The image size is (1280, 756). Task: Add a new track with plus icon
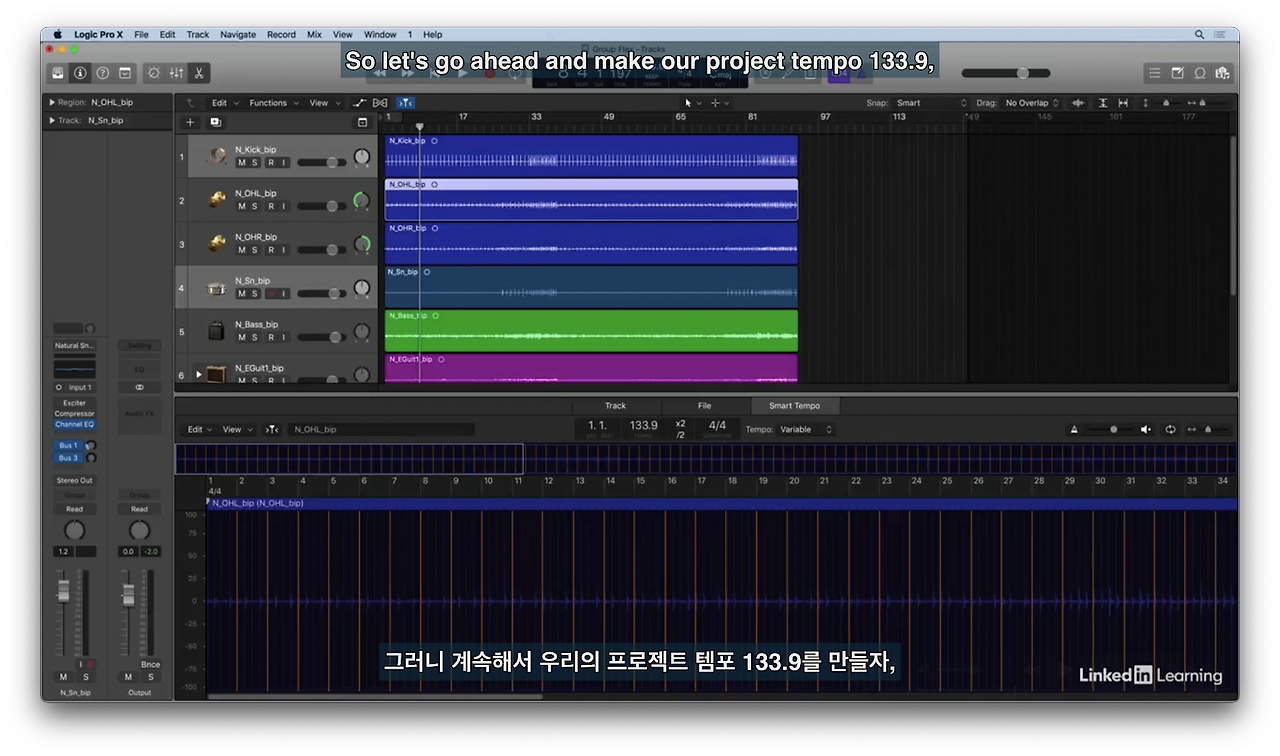(x=190, y=122)
